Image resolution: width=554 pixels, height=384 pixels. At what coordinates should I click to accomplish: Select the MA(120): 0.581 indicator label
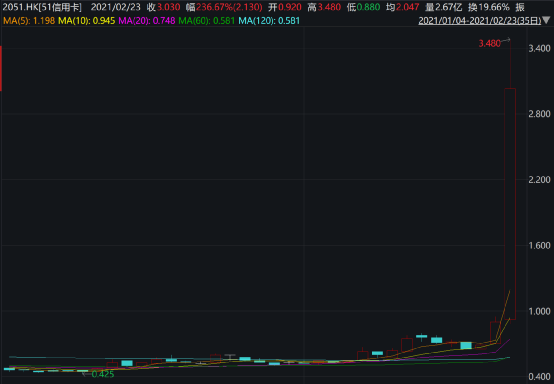[x=269, y=21]
